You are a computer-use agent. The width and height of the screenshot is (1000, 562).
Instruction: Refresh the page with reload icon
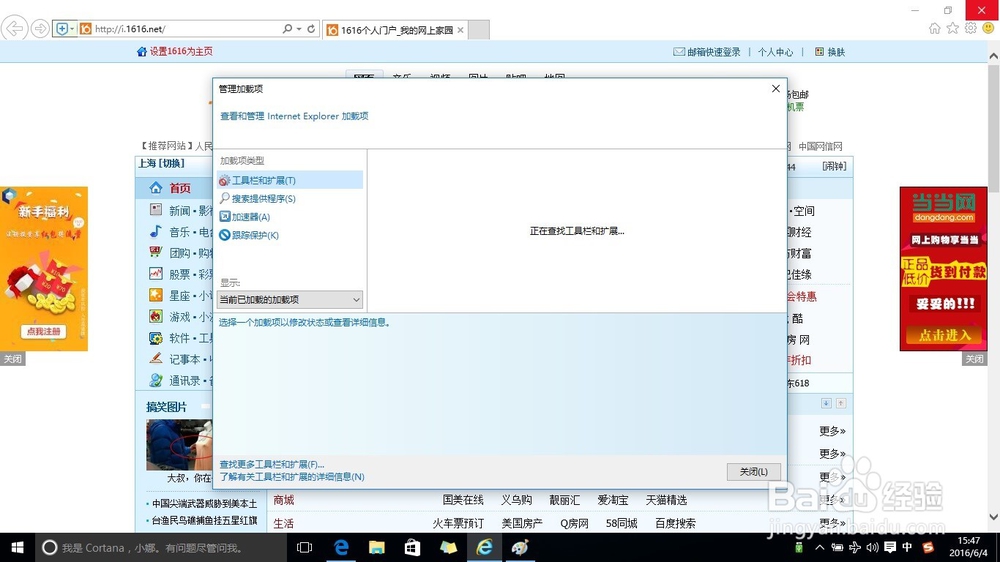pyautogui.click(x=311, y=29)
